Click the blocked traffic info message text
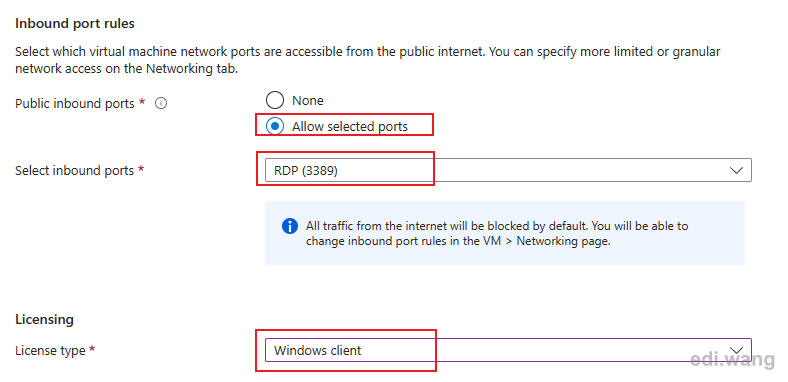Screen dimensions: 788x382 pos(497,233)
